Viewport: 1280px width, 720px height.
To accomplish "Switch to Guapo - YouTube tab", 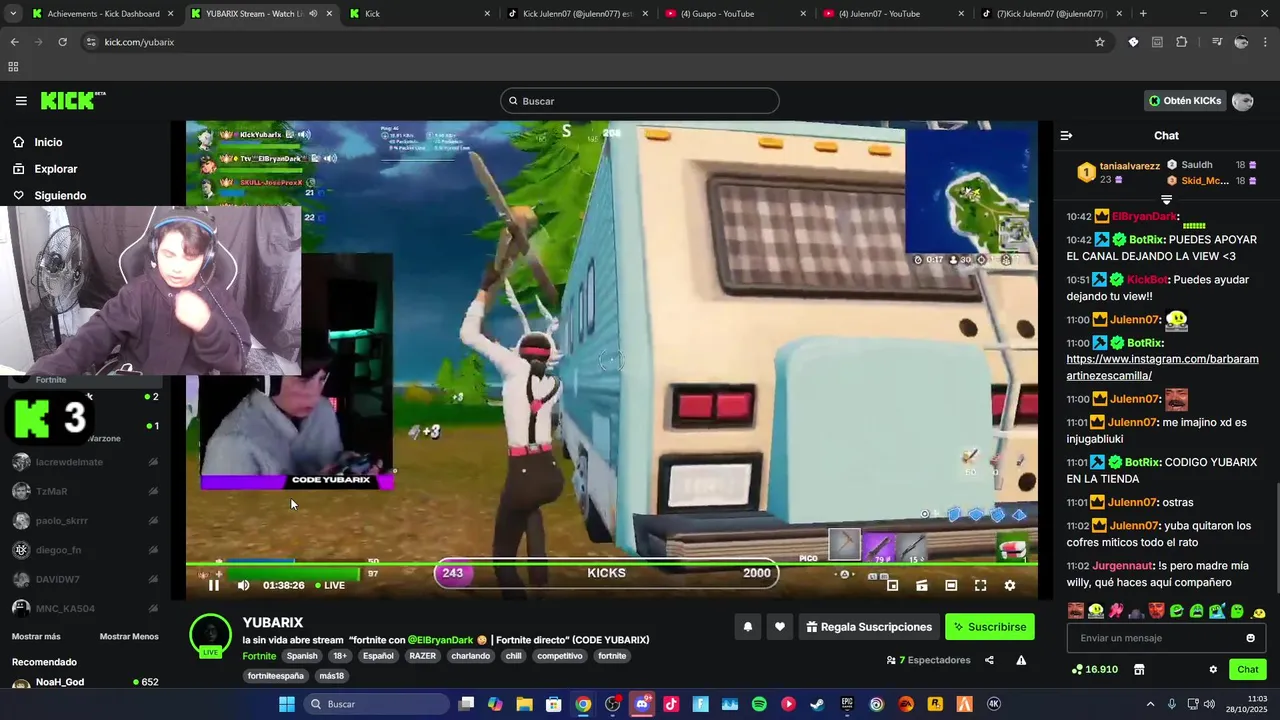I will (737, 14).
